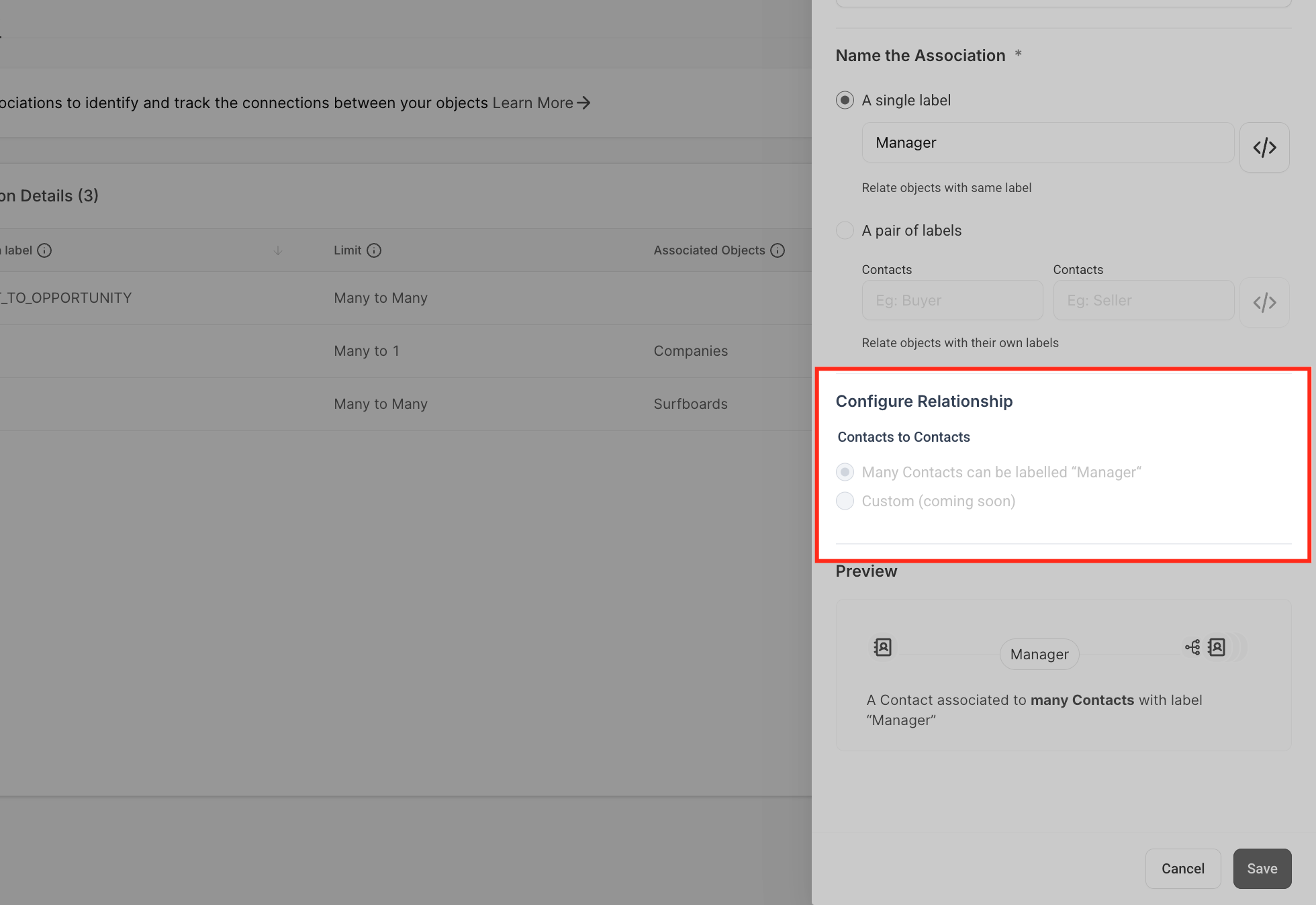The image size is (1316, 905).
Task: Click sort arrow in label column header
Action: [x=278, y=250]
